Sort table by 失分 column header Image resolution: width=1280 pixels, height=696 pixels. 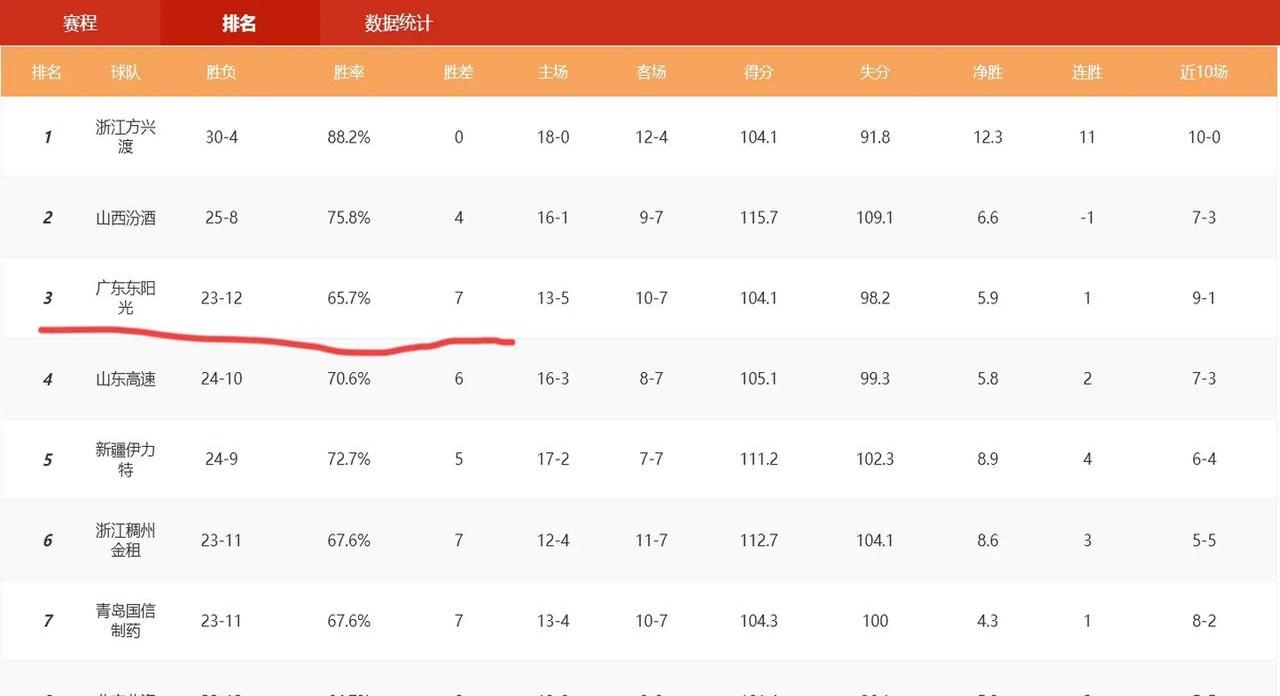[874, 71]
